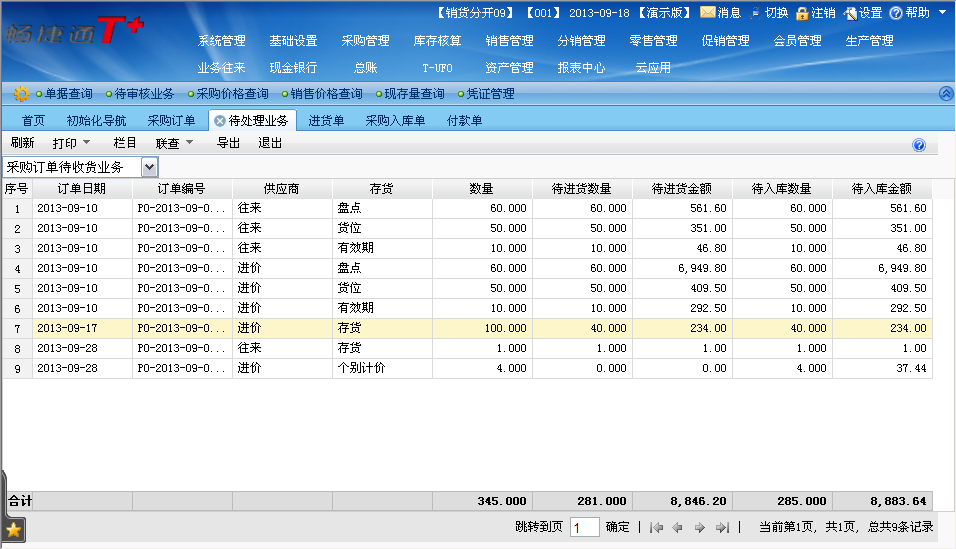This screenshot has height=549, width=956.
Task: Click the blue help icon in toolbar
Action: point(919,145)
